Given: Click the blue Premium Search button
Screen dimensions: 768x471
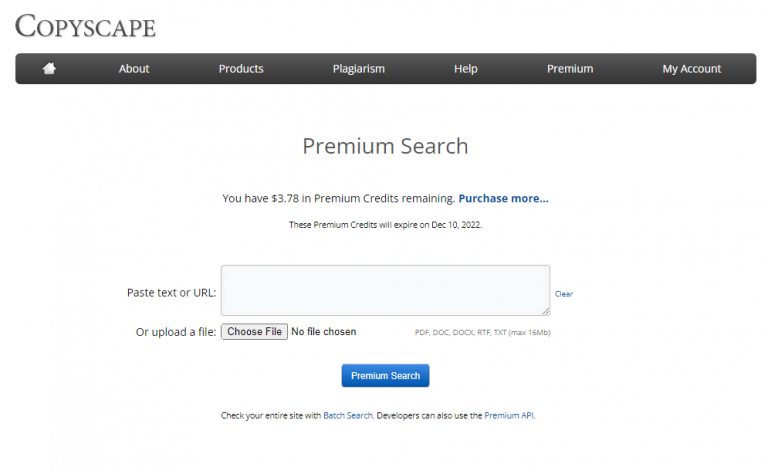Looking at the screenshot, I should click(x=385, y=376).
